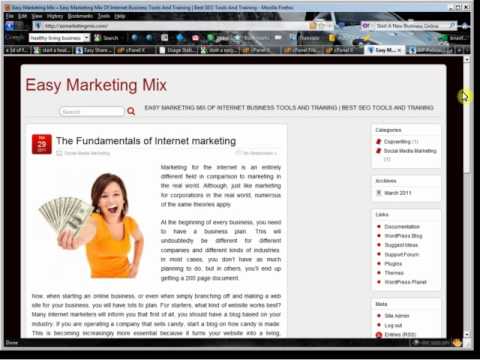Click the post's No Responses comments link

[x=260, y=153]
